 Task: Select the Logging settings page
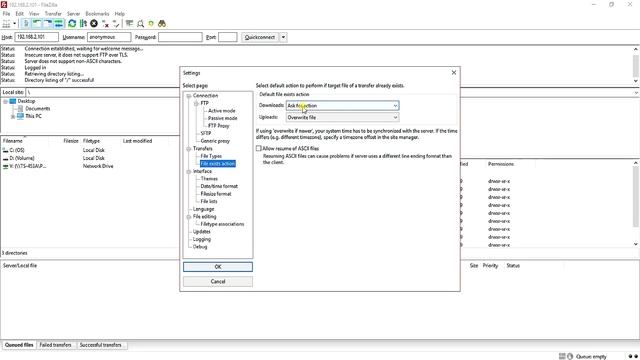(x=202, y=239)
